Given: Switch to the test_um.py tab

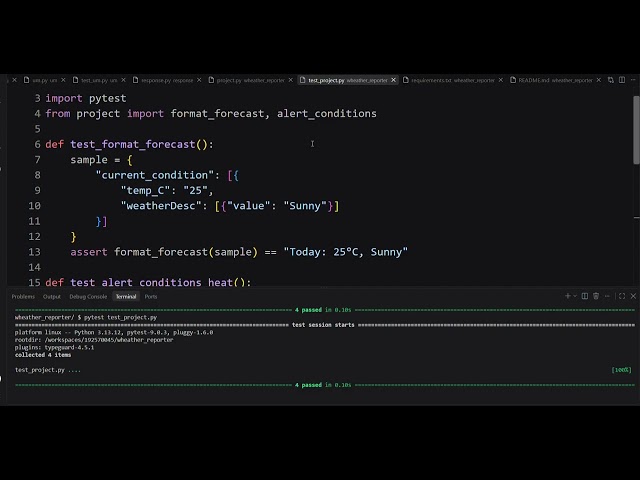Looking at the screenshot, I should tap(99, 80).
